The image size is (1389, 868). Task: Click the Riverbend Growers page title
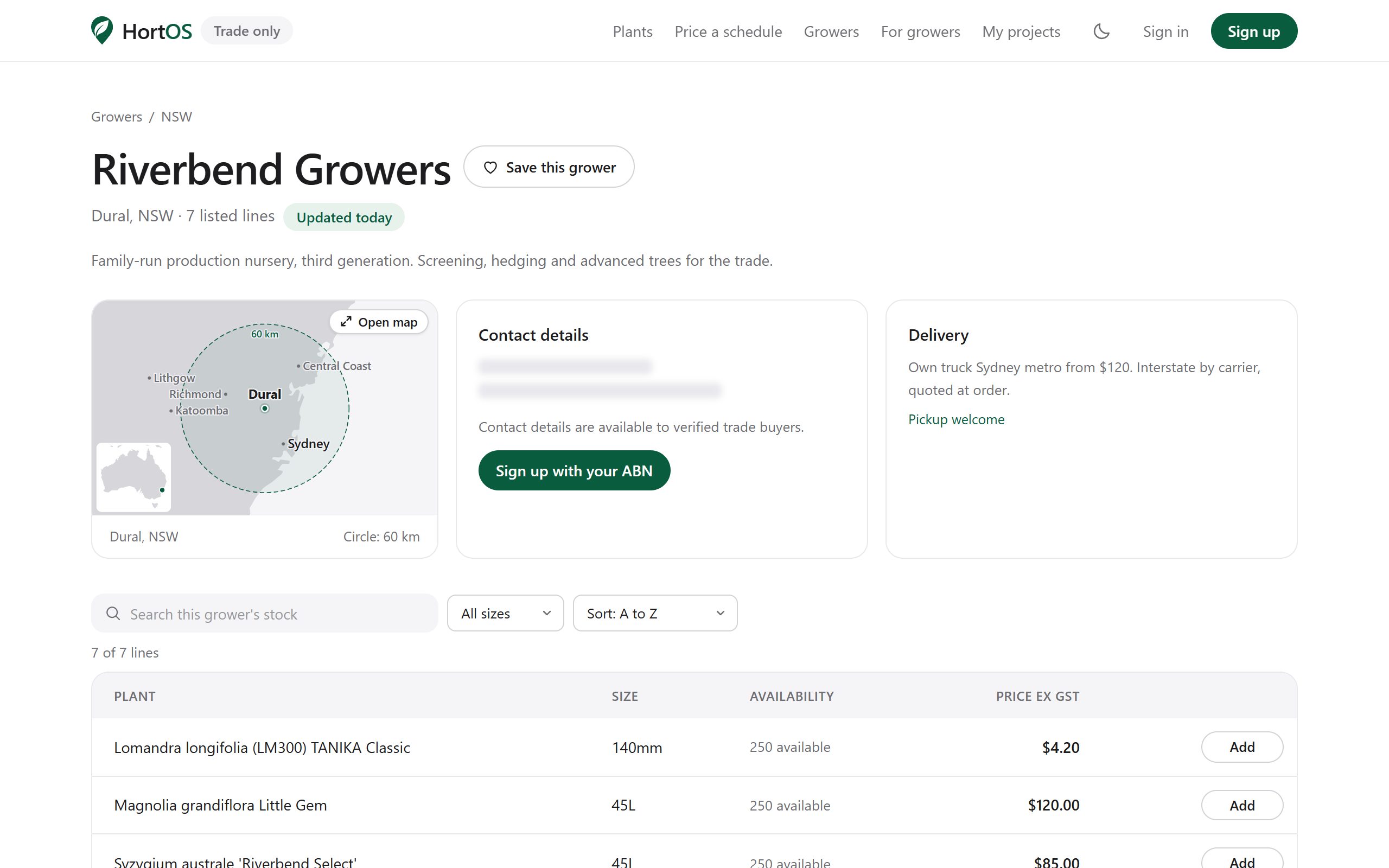coord(271,170)
